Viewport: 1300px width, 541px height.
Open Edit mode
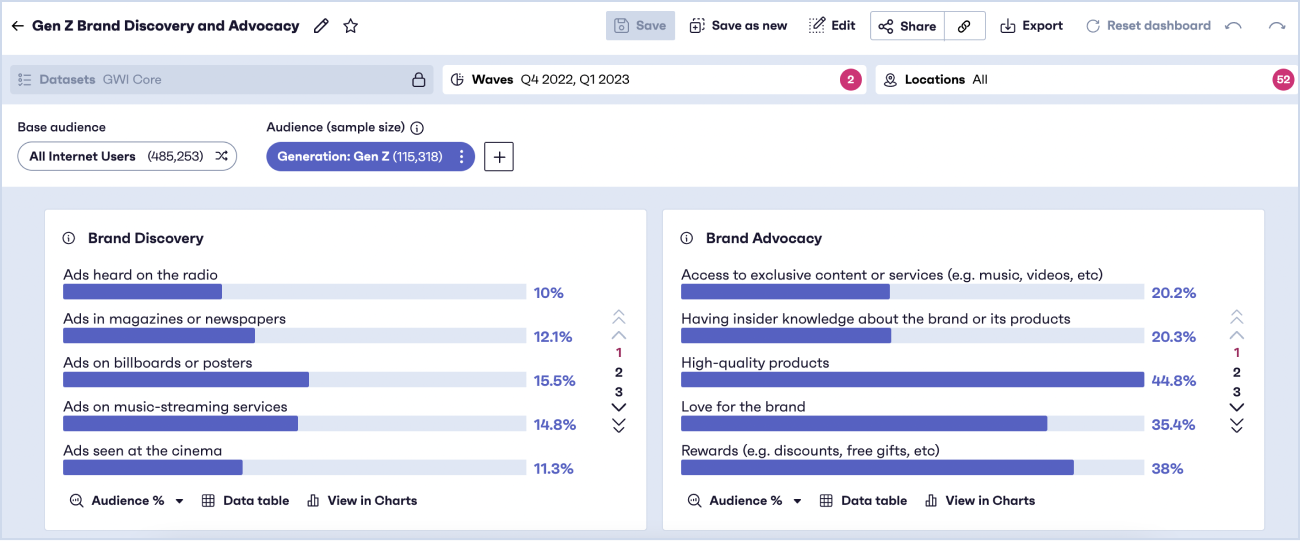832,26
